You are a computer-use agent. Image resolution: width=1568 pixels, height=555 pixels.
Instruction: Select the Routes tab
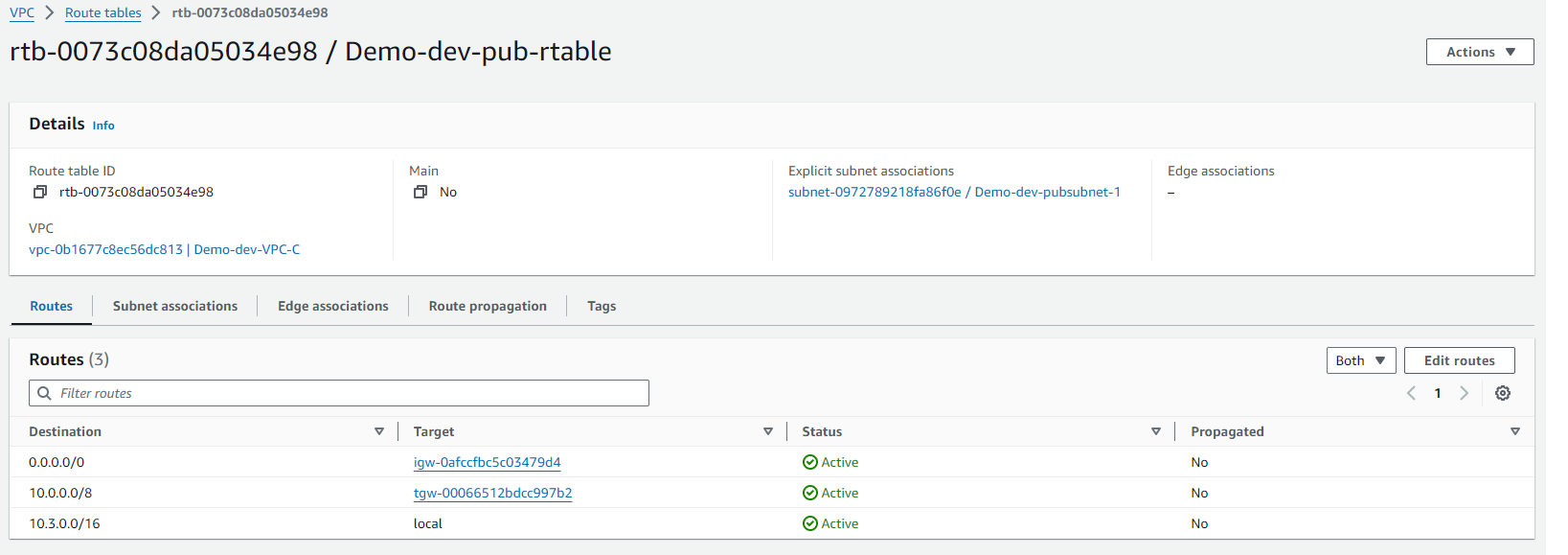[51, 306]
